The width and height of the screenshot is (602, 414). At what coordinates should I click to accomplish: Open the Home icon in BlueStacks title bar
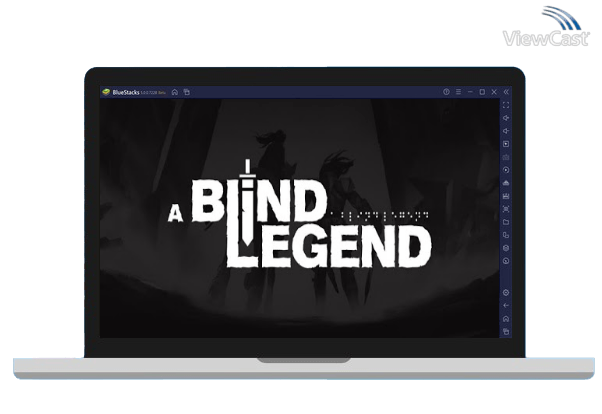175,92
